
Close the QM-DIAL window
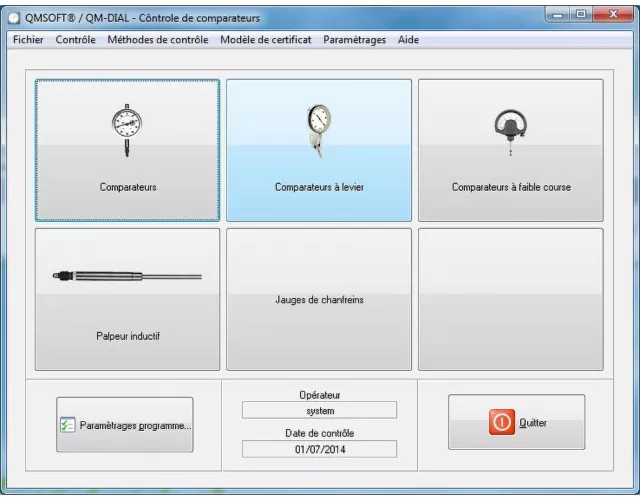613,15
